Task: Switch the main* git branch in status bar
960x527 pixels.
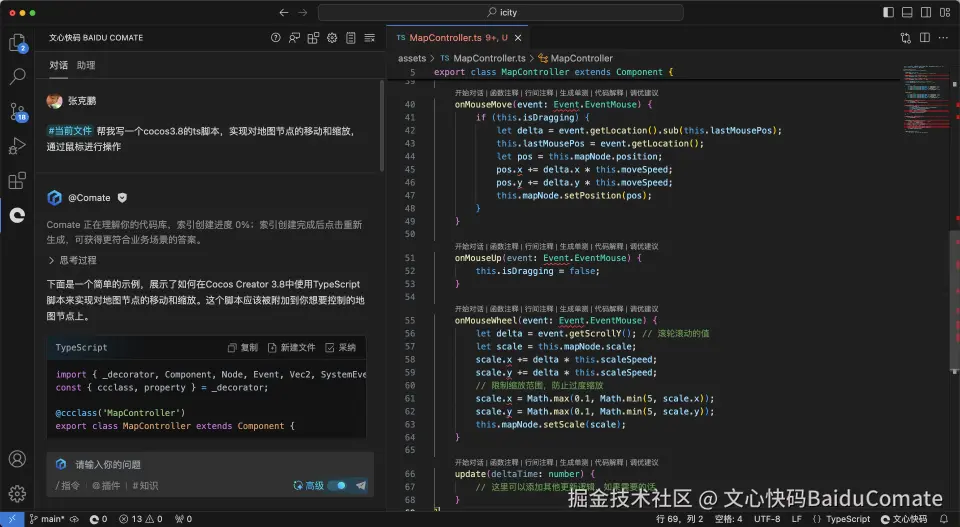Action: (x=47, y=519)
